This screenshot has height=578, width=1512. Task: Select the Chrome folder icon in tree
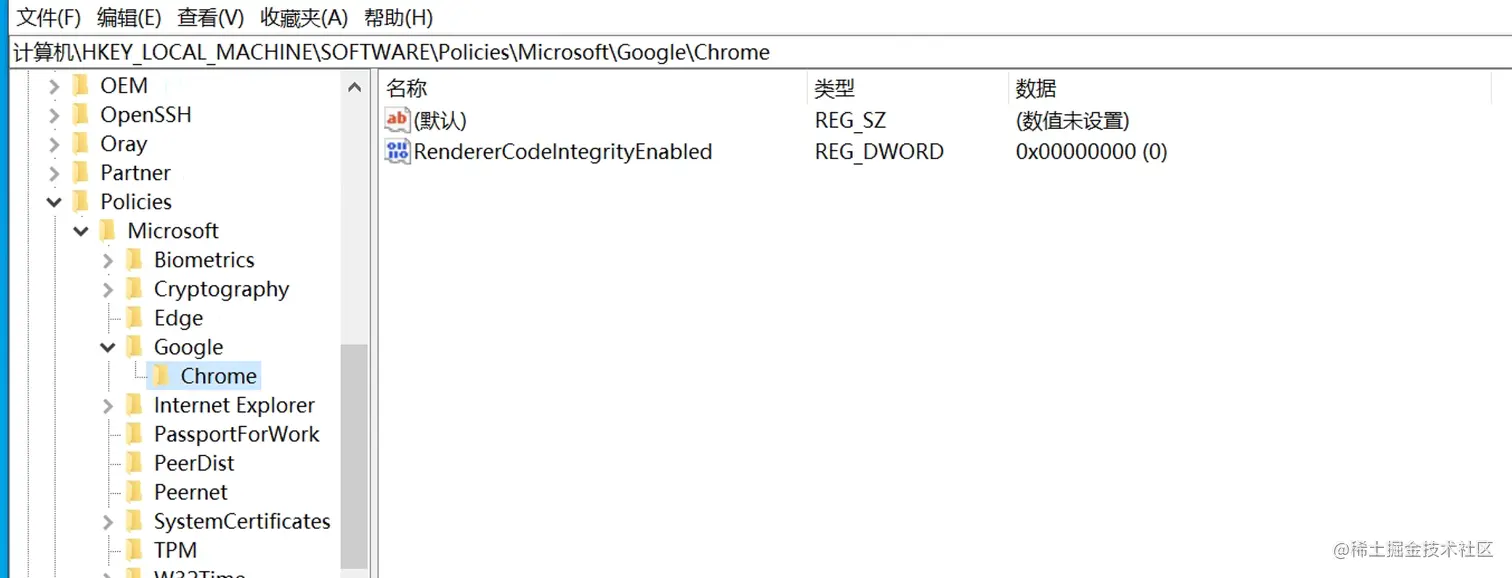click(x=161, y=376)
